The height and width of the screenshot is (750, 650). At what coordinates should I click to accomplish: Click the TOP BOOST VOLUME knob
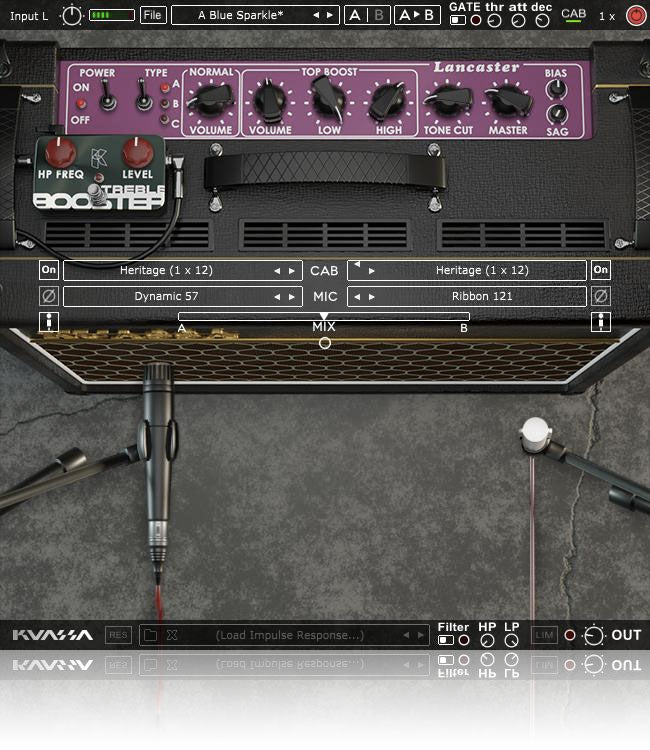pyautogui.click(x=269, y=100)
